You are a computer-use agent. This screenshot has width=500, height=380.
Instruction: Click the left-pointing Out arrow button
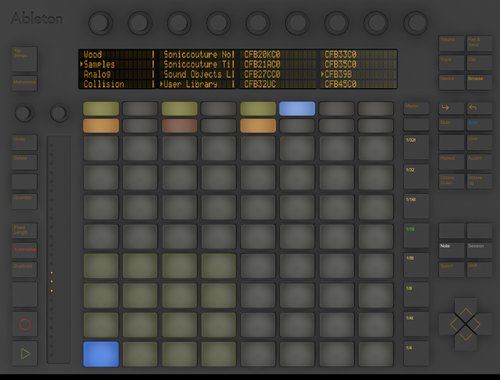click(479, 108)
